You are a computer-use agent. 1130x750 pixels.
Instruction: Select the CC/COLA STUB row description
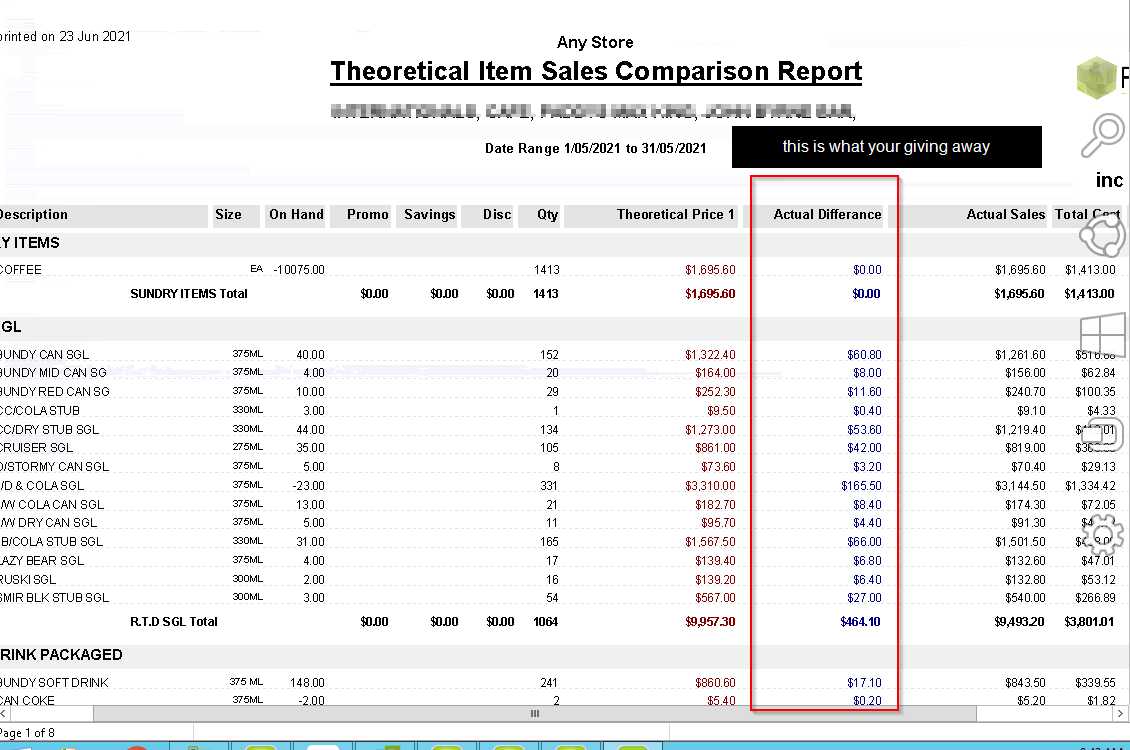click(40, 411)
